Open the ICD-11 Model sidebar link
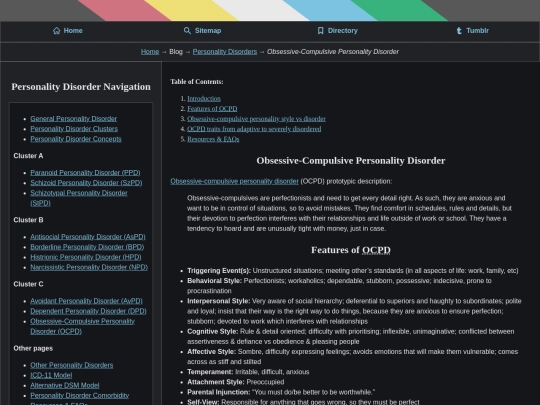The width and height of the screenshot is (540, 405). coord(51,375)
